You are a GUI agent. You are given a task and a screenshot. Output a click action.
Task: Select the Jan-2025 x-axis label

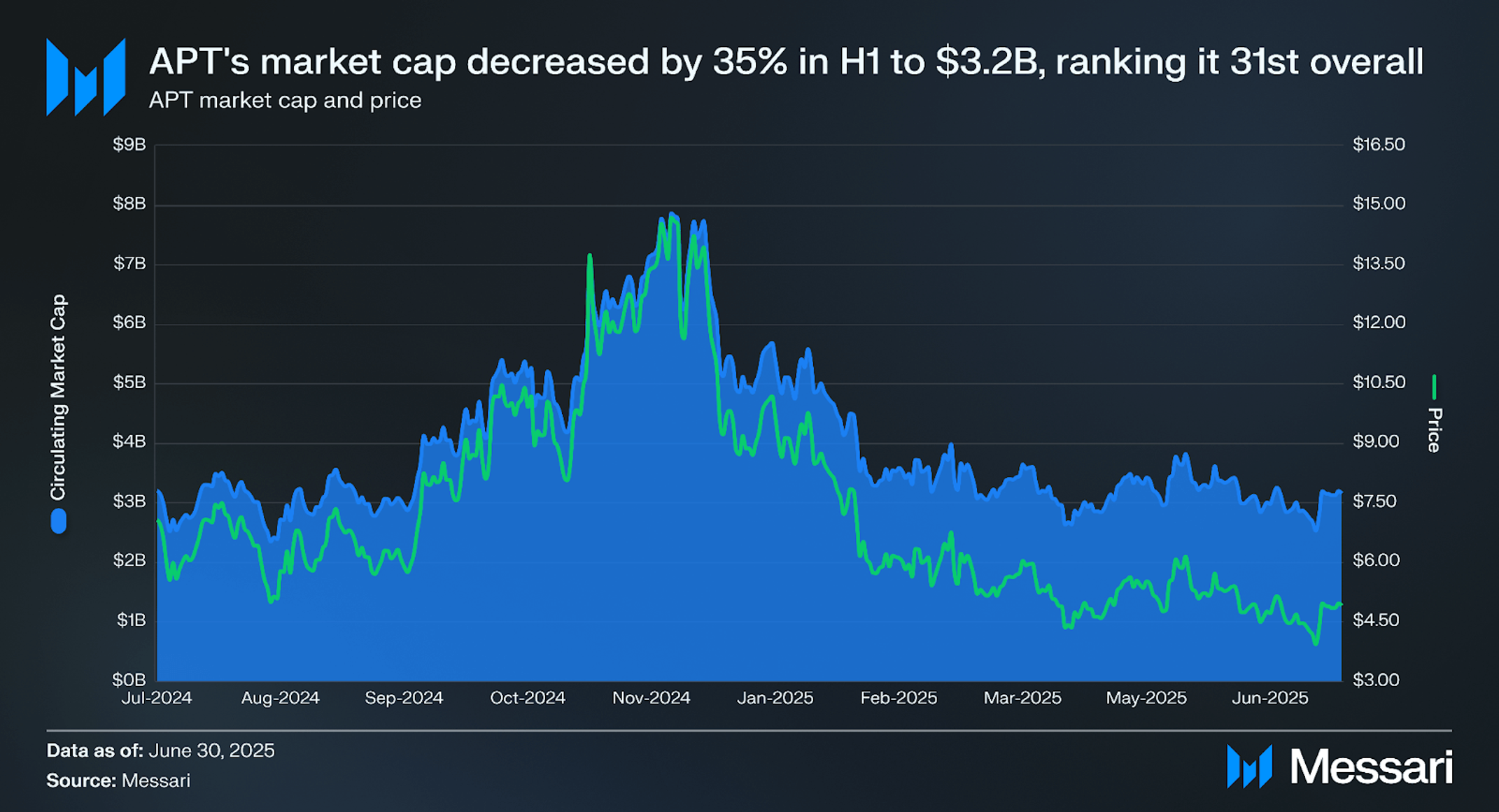[x=775, y=698]
